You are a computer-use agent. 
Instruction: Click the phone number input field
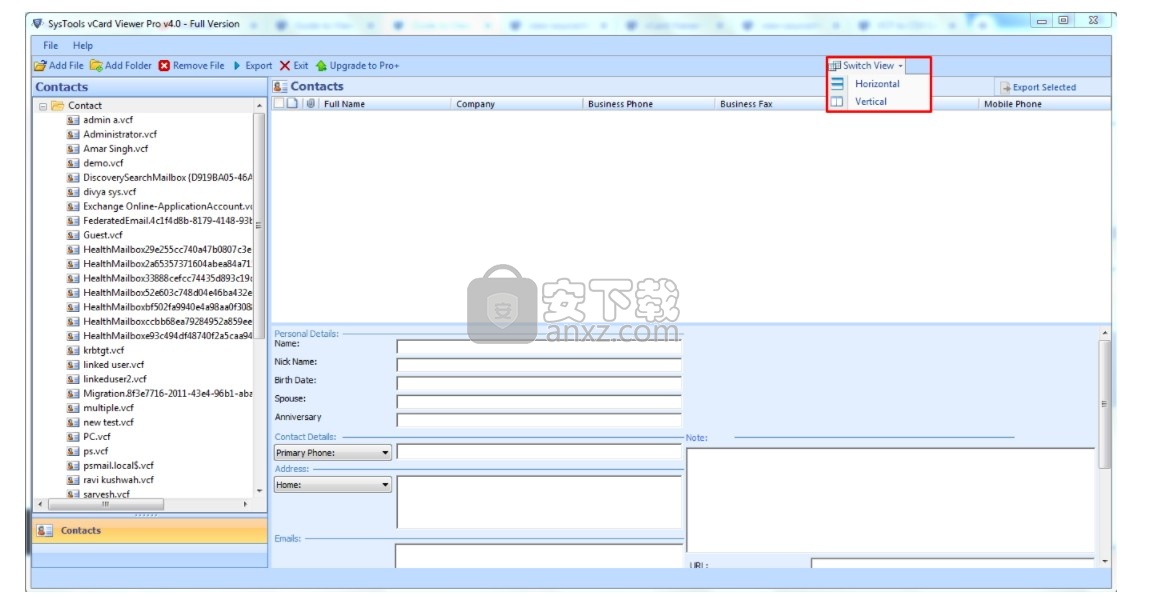pyautogui.click(x=539, y=452)
